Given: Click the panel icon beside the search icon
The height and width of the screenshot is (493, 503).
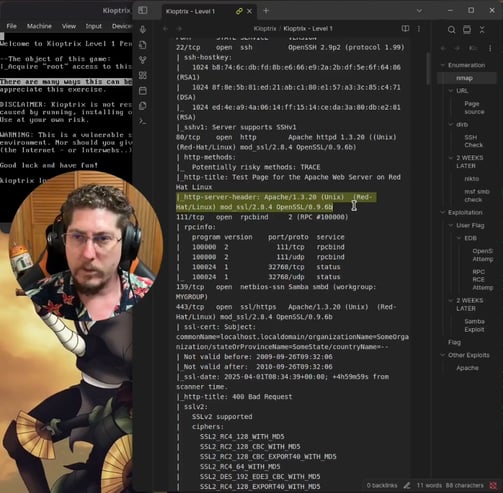Looking at the screenshot, I should click(x=467, y=30).
